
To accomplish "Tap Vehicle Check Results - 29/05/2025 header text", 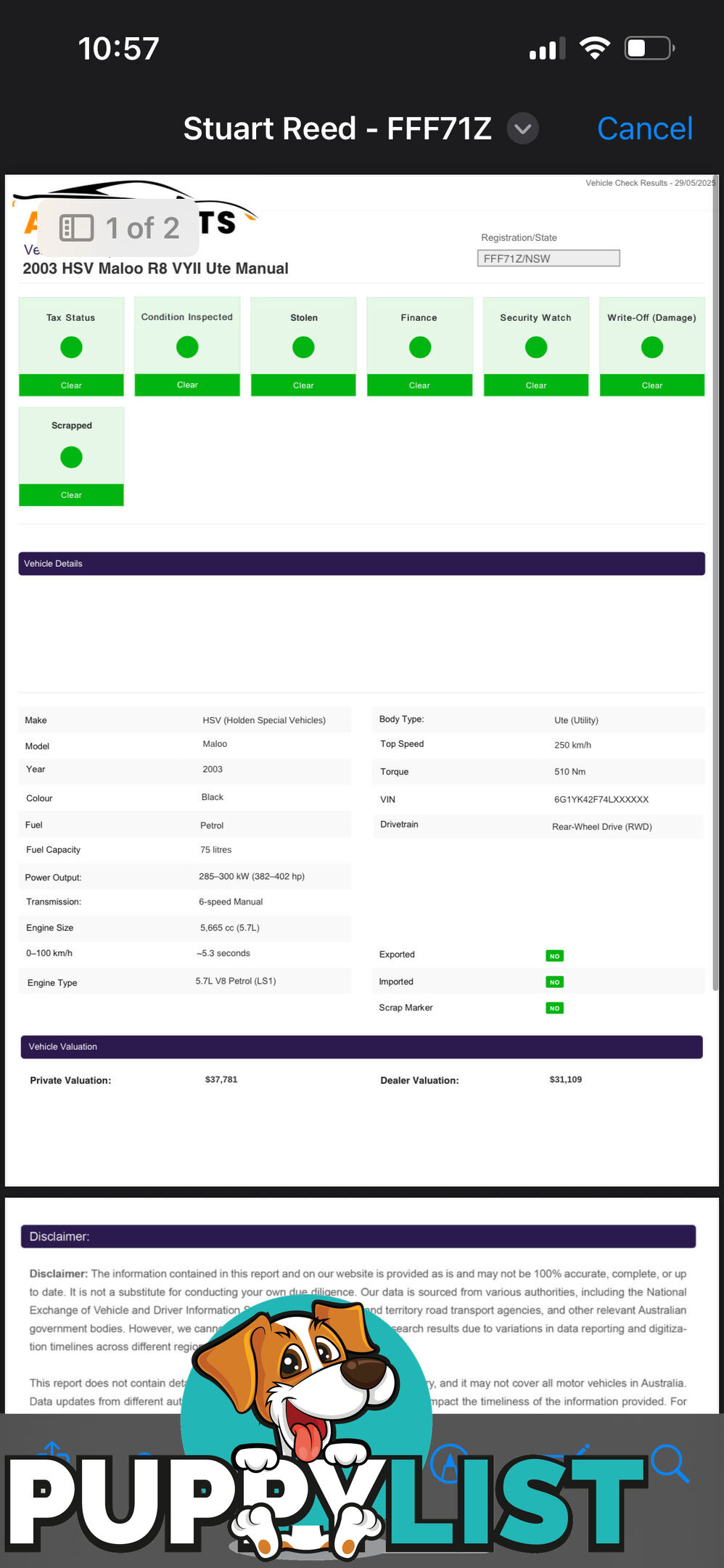I will pos(651,183).
